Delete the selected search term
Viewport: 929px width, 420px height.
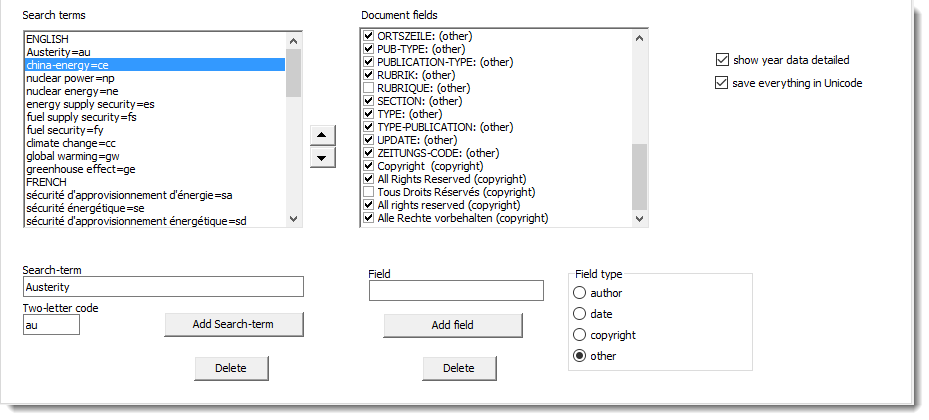(231, 369)
